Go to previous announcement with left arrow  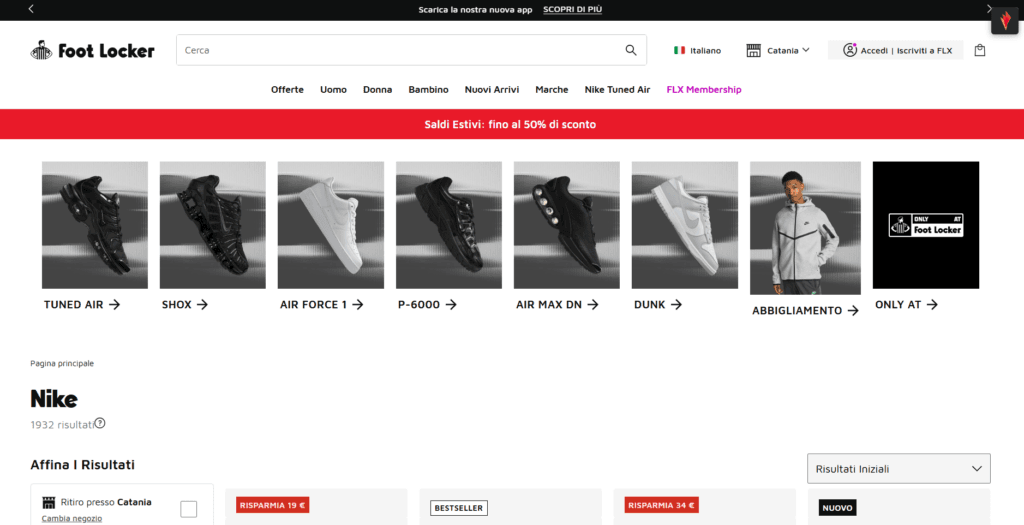(31, 9)
